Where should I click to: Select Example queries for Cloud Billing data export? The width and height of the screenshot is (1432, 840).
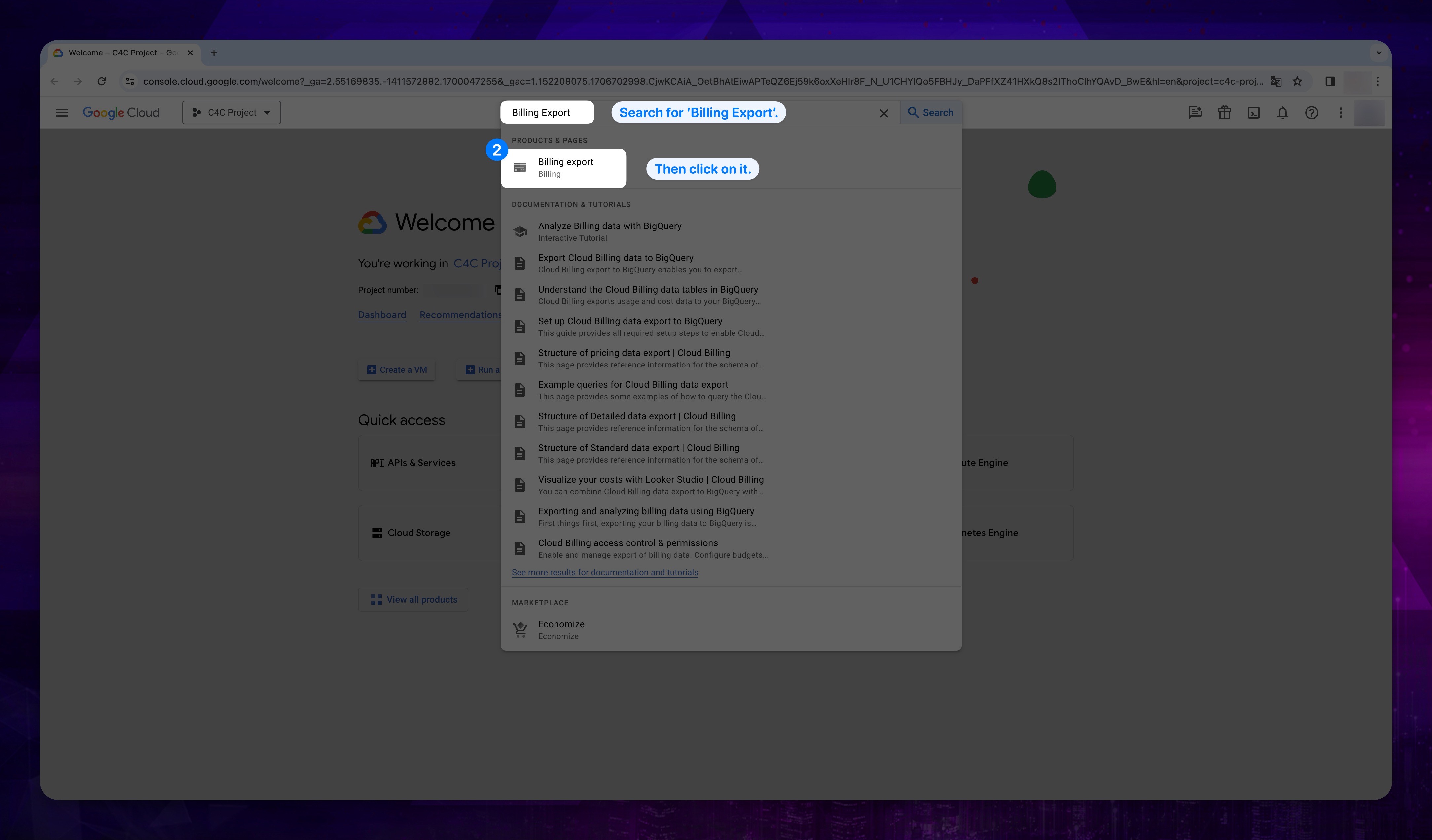[731, 390]
